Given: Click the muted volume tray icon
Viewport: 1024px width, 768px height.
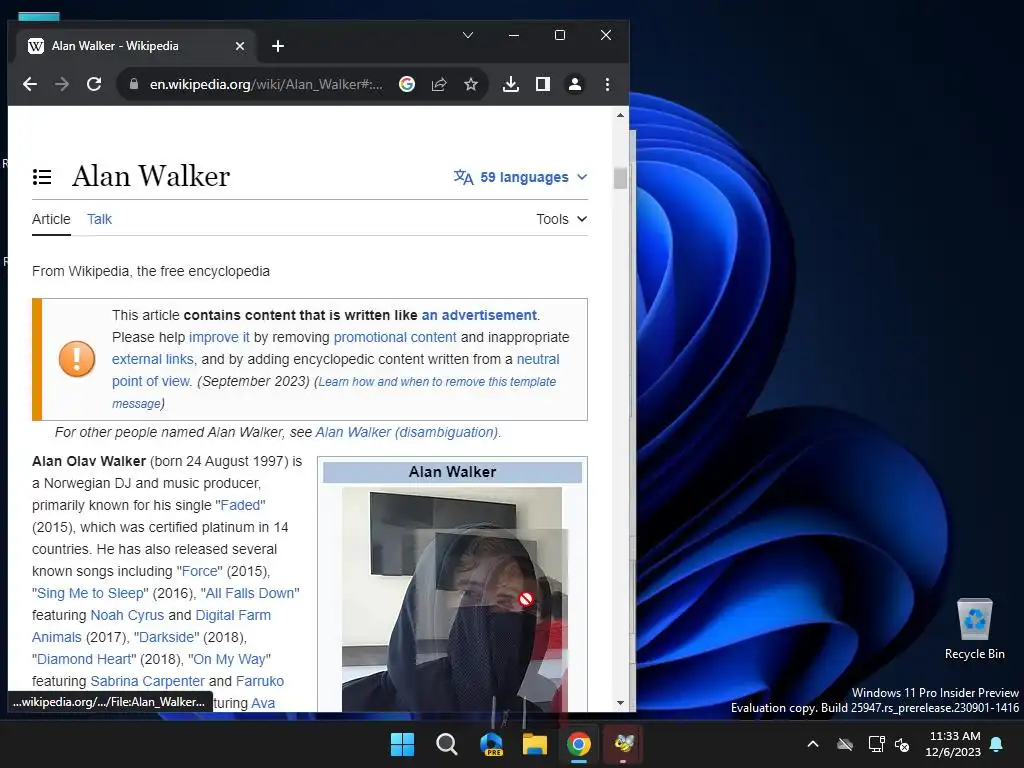Looking at the screenshot, I should point(903,744).
